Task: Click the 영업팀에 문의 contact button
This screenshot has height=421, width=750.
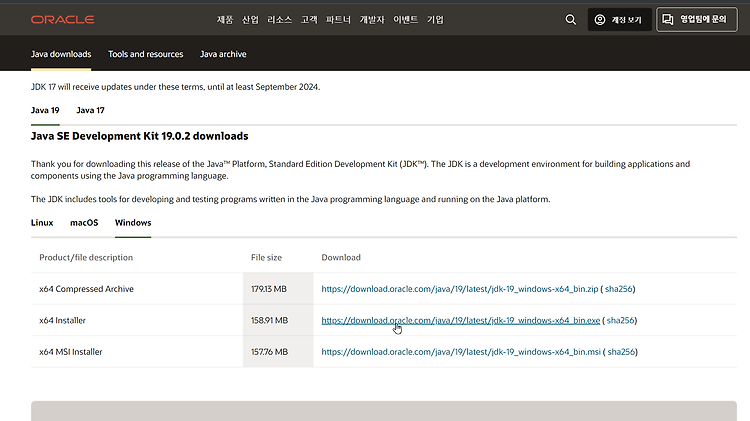Action: pyautogui.click(x=696, y=20)
